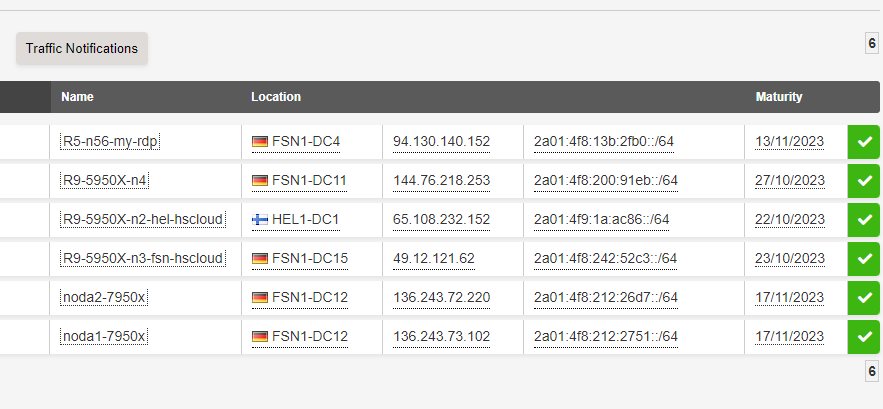Click top page count badge 6
The width and height of the screenshot is (883, 409).
click(872, 43)
